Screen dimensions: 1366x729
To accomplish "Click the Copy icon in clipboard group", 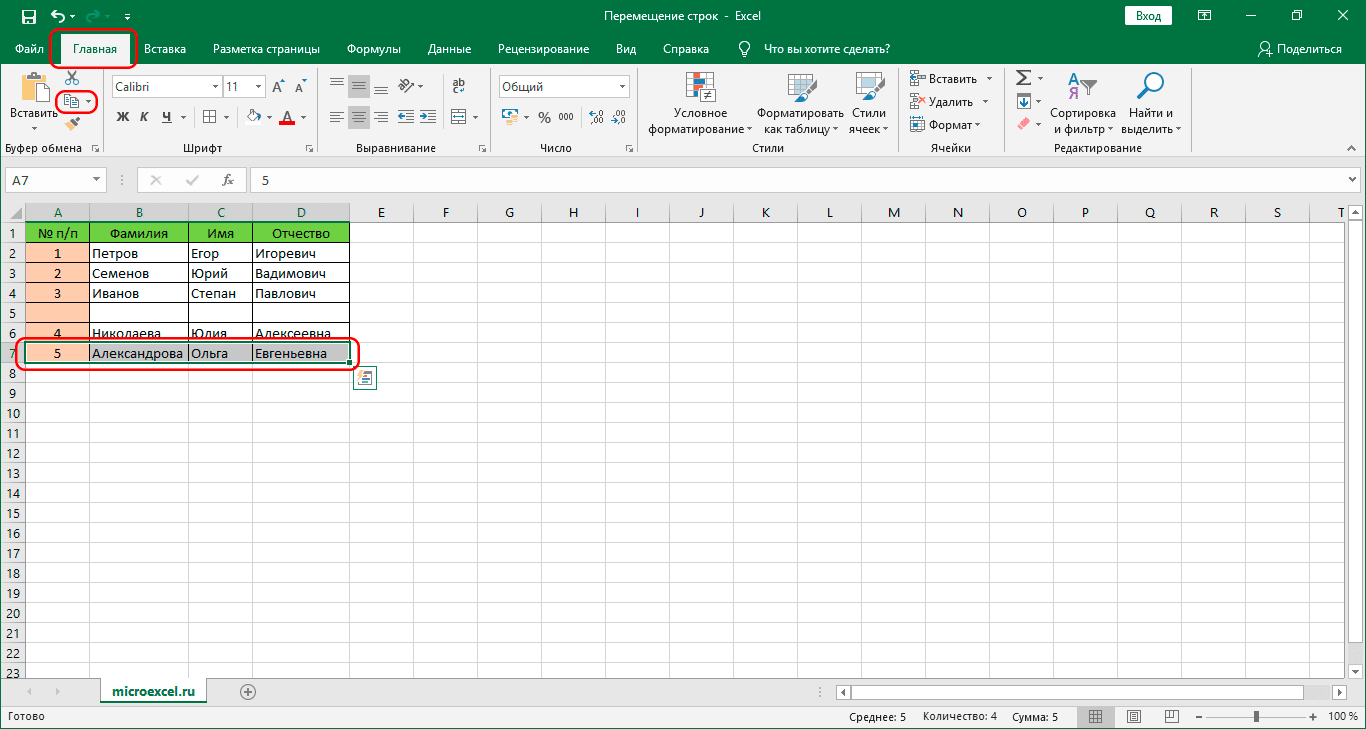I will pos(72,102).
